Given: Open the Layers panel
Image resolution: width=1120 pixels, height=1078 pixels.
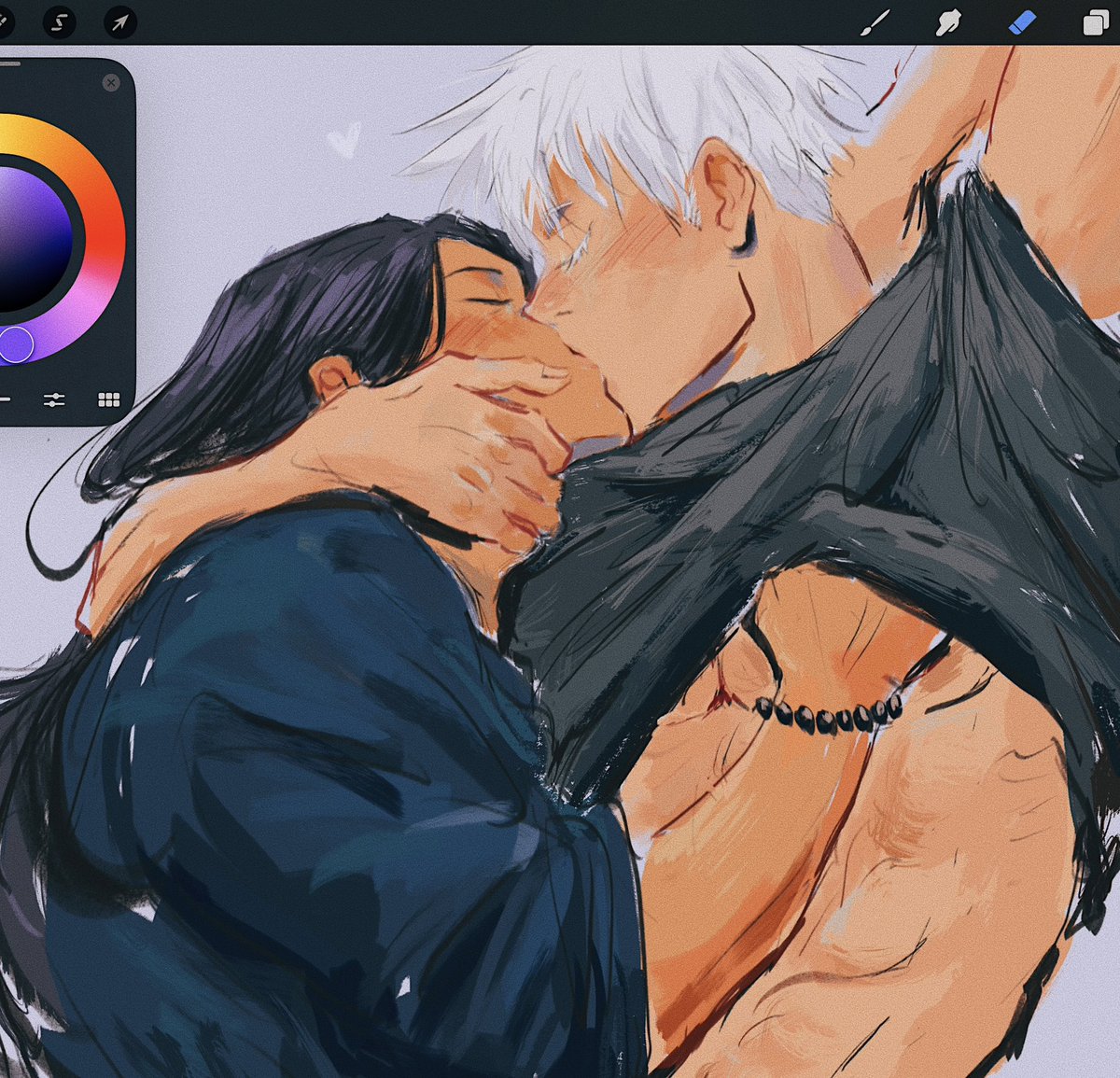Looking at the screenshot, I should 1096,22.
